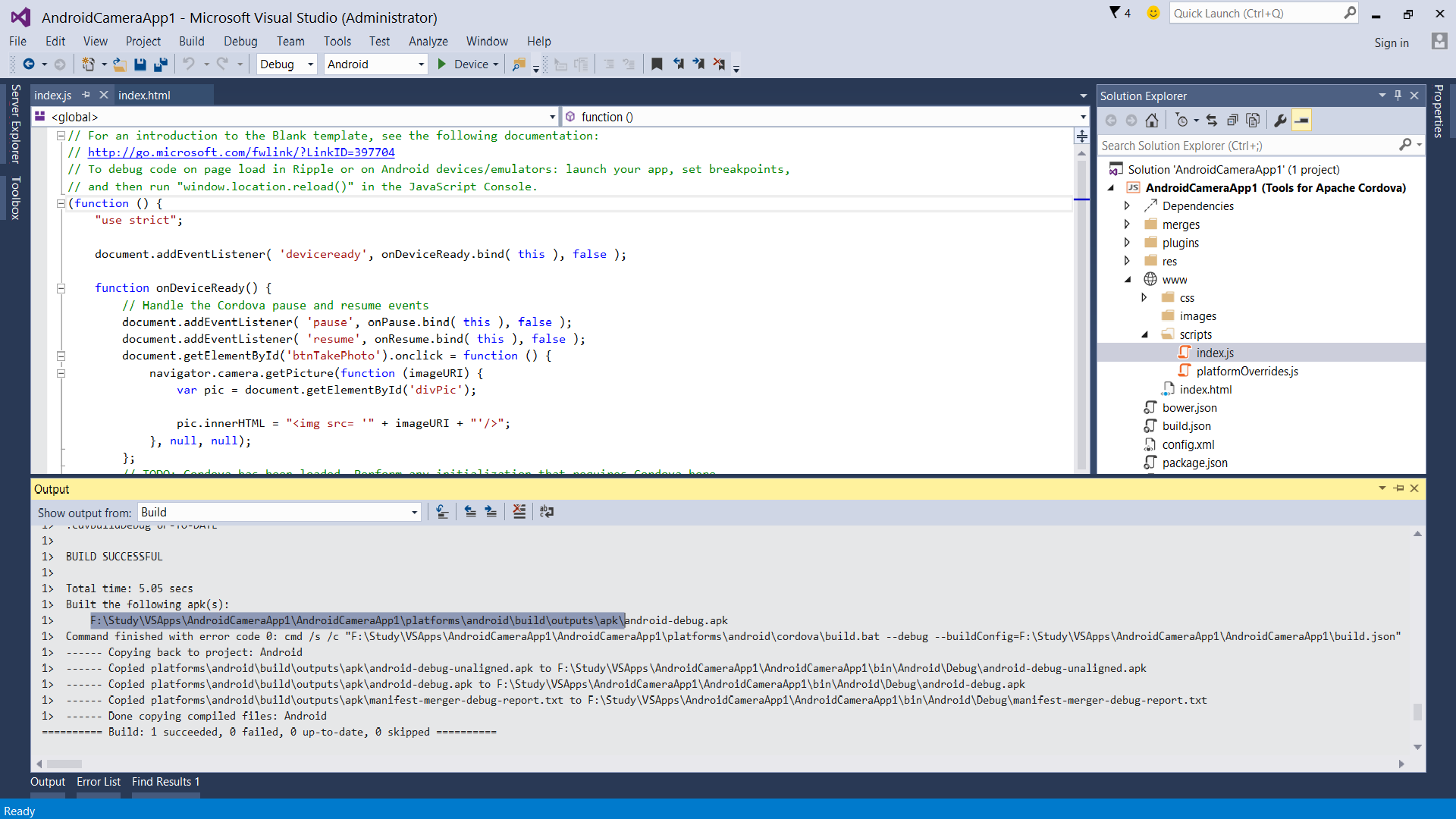Click the Sign in link
1456x819 pixels.
[1392, 43]
